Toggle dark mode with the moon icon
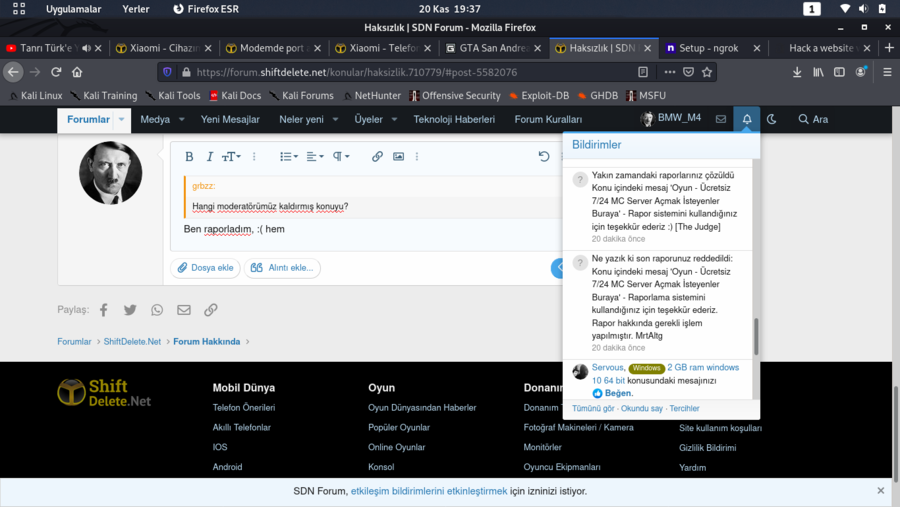Screen dimensions: 900x507 tap(771, 119)
